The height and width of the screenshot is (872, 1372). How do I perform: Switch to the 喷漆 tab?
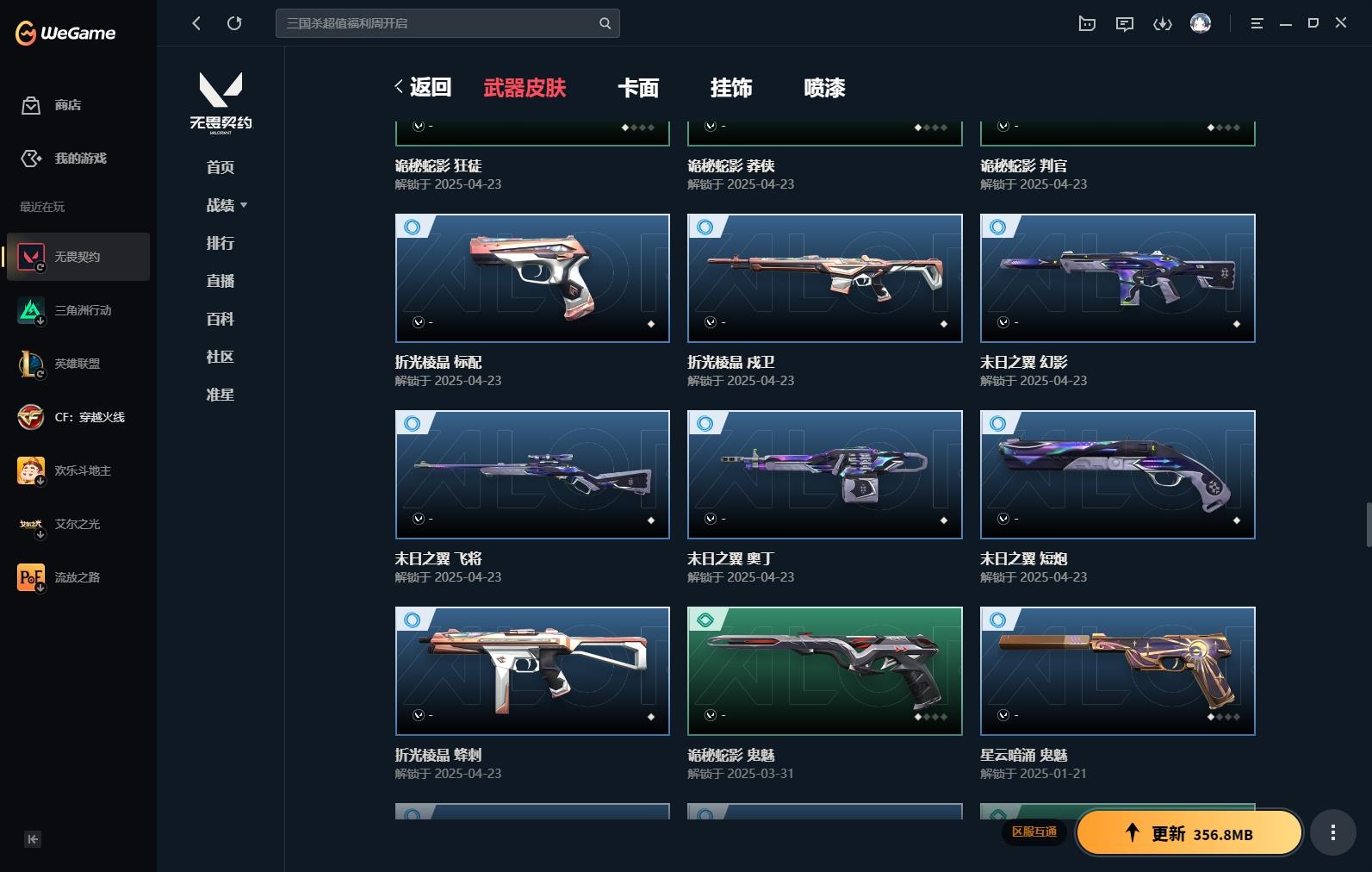824,88
